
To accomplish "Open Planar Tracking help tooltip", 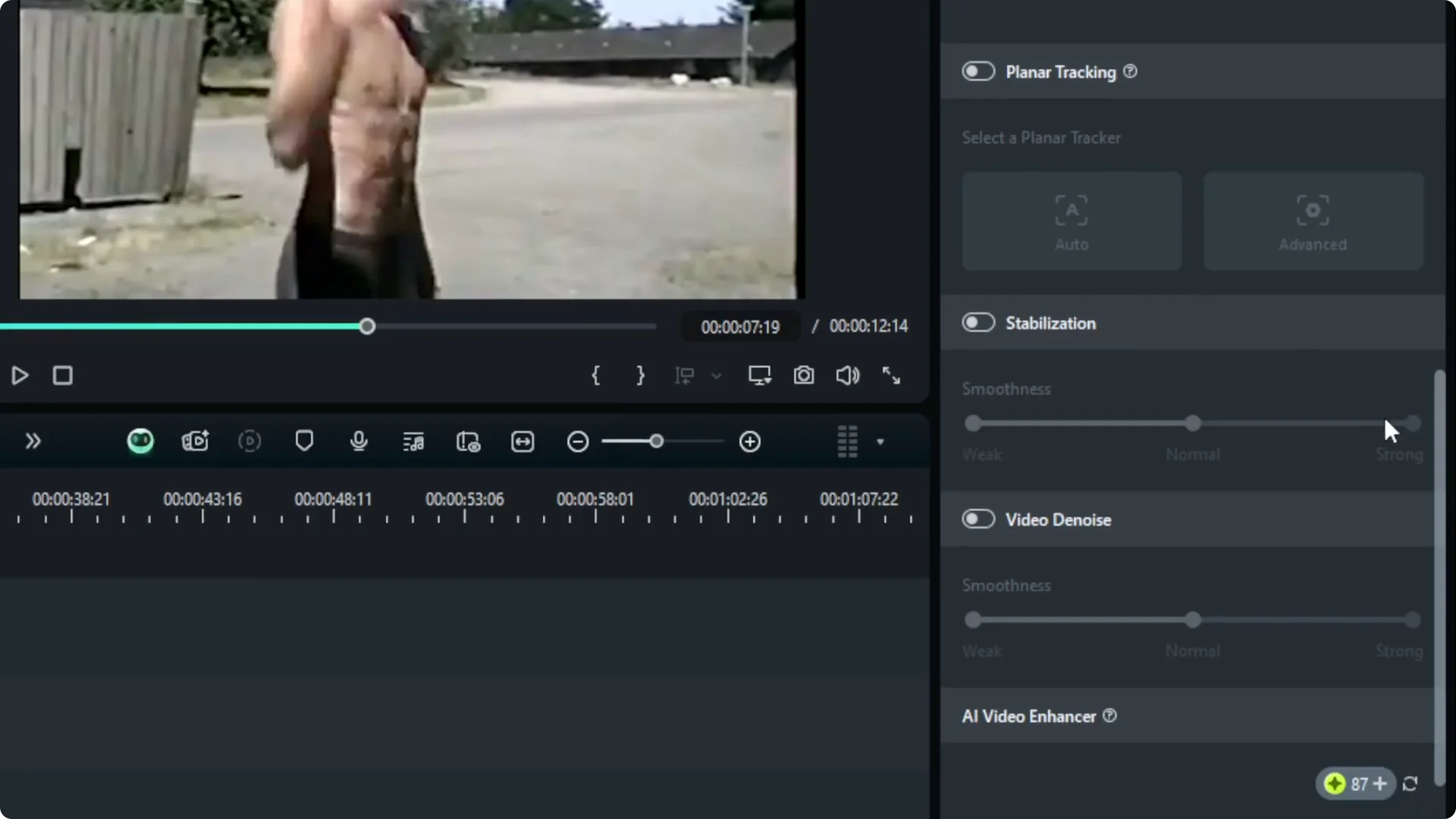I will click(x=1129, y=71).
